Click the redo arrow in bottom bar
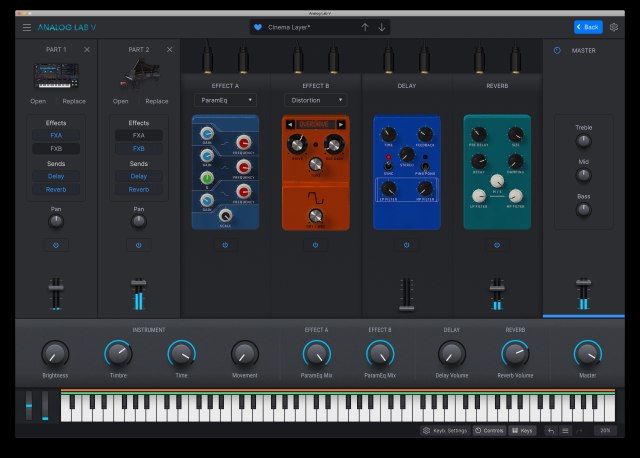 (579, 431)
